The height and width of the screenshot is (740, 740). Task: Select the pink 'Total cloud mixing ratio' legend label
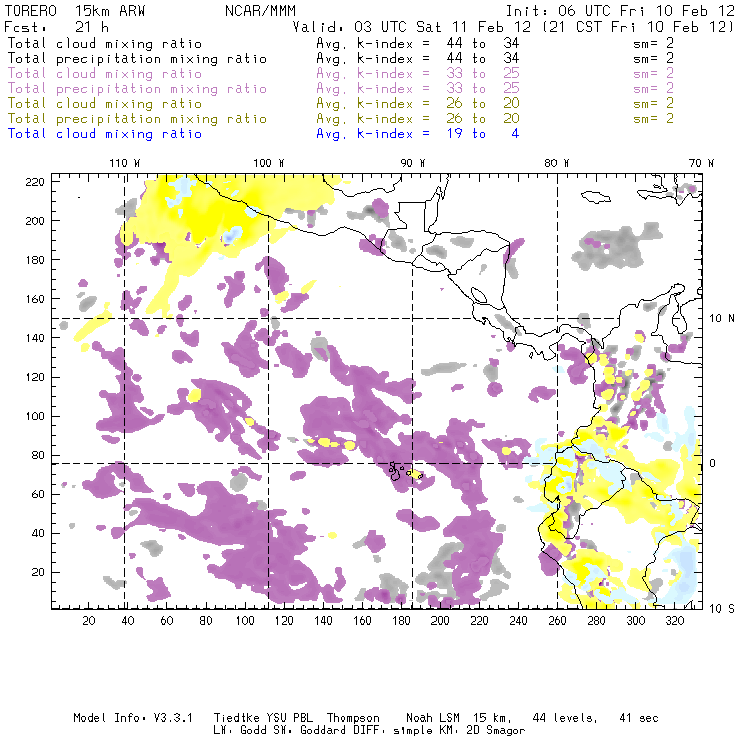tap(105, 74)
